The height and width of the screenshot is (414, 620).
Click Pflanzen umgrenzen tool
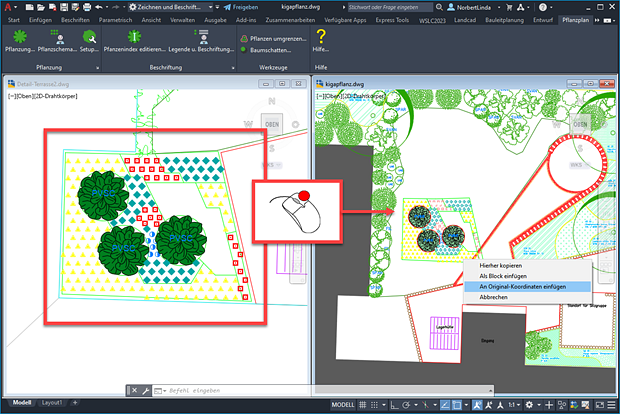pyautogui.click(x=271, y=37)
